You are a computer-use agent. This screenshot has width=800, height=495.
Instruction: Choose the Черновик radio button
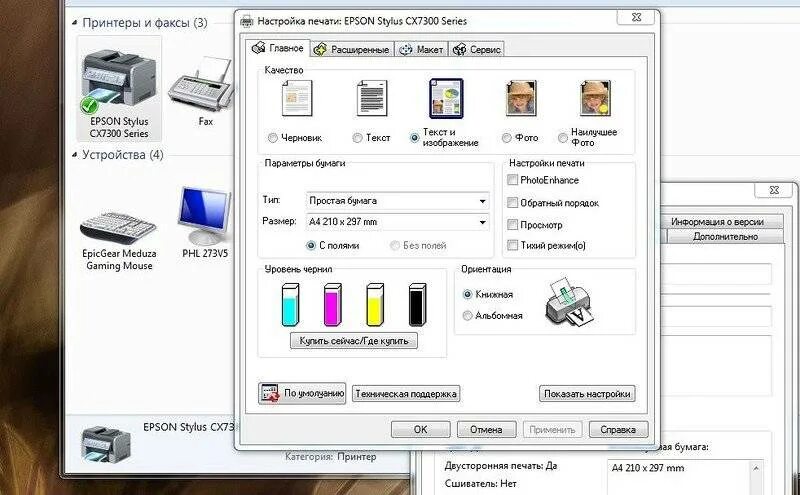(272, 138)
